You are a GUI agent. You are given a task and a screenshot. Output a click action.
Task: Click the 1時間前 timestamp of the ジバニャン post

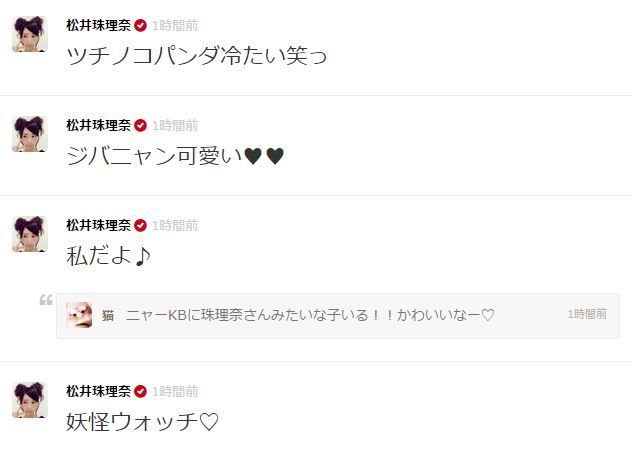pyautogui.click(x=175, y=126)
